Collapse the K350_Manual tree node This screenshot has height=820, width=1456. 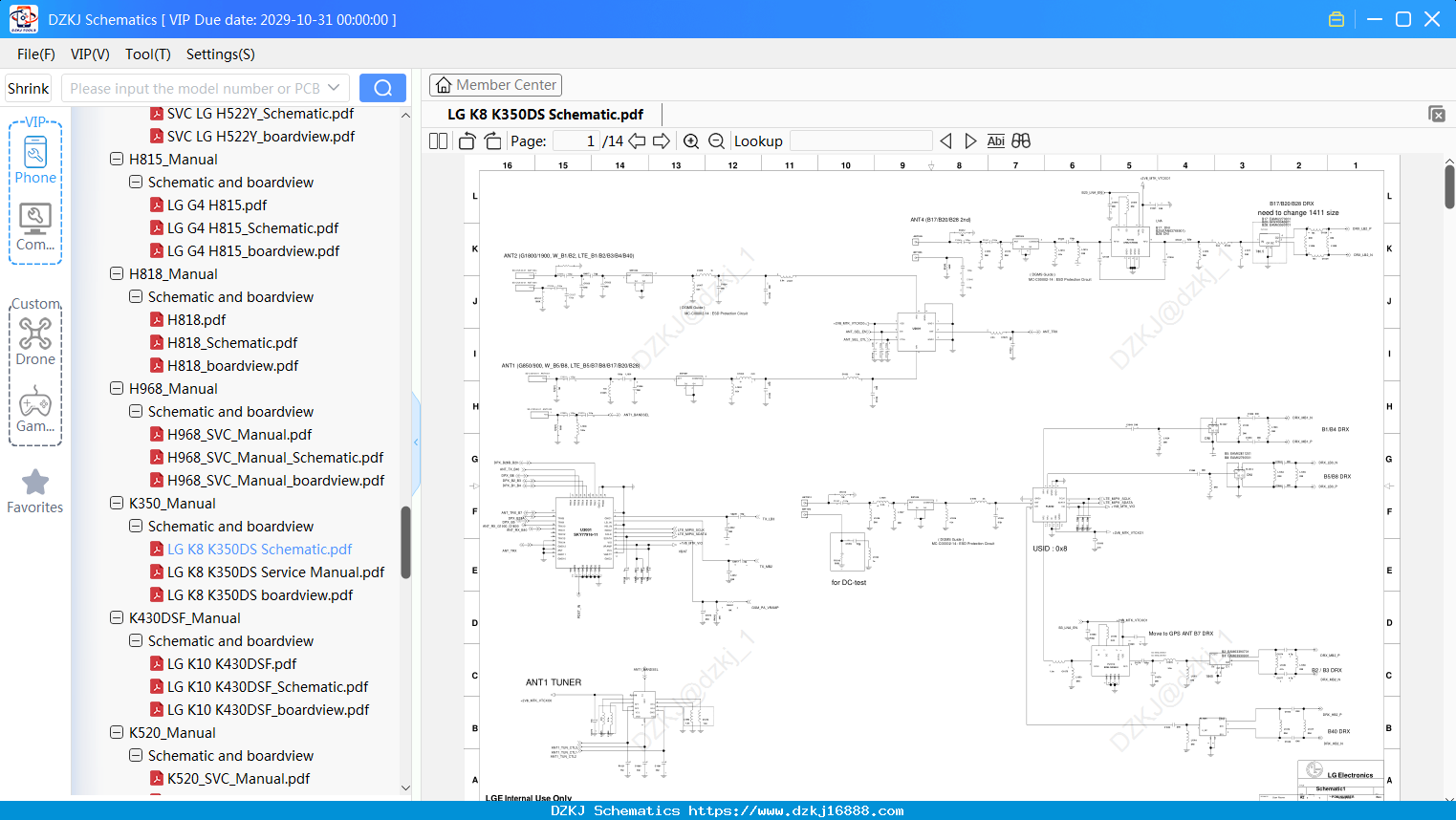117,504
